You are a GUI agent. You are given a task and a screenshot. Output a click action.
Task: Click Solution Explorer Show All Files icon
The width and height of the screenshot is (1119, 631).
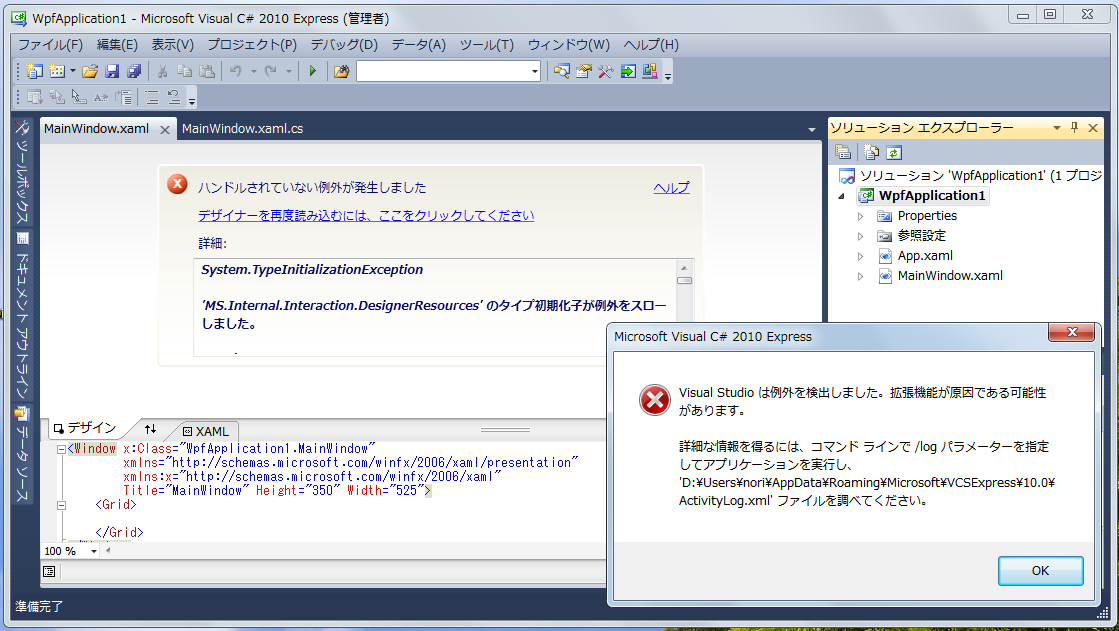click(x=871, y=152)
